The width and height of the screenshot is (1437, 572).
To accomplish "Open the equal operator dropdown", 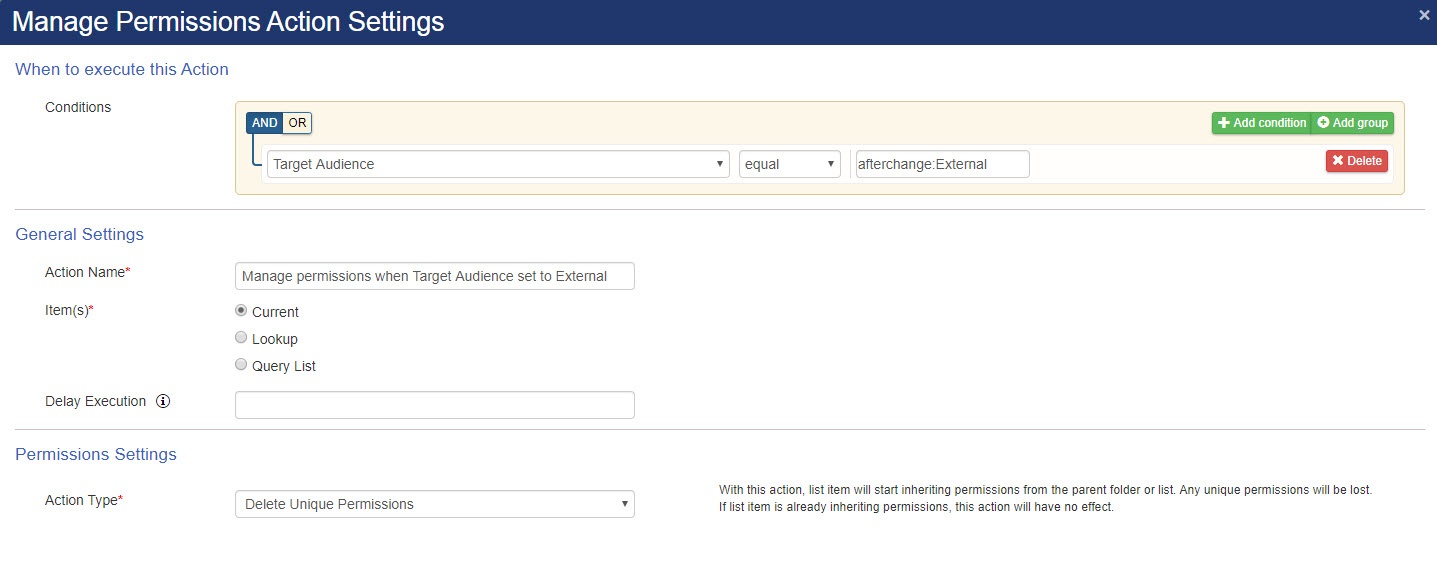I will click(790, 164).
